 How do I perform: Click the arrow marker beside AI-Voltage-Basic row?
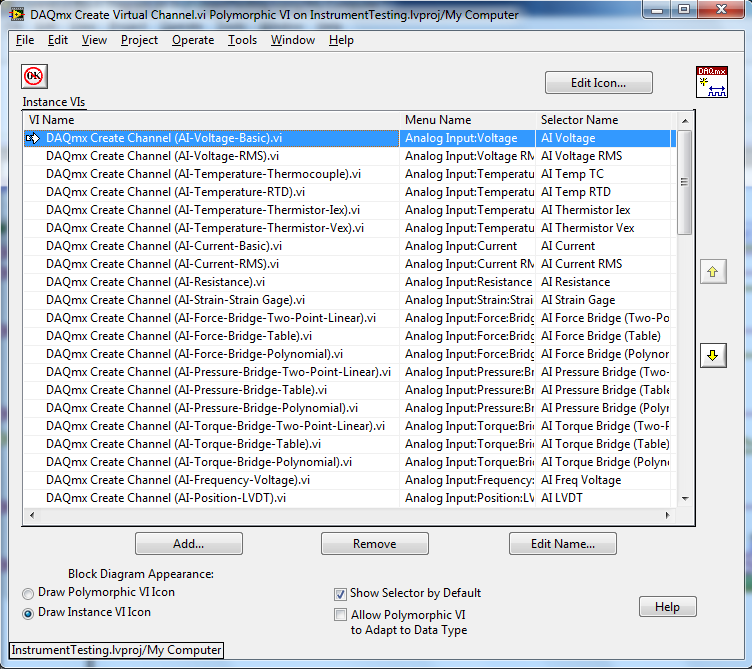33,139
